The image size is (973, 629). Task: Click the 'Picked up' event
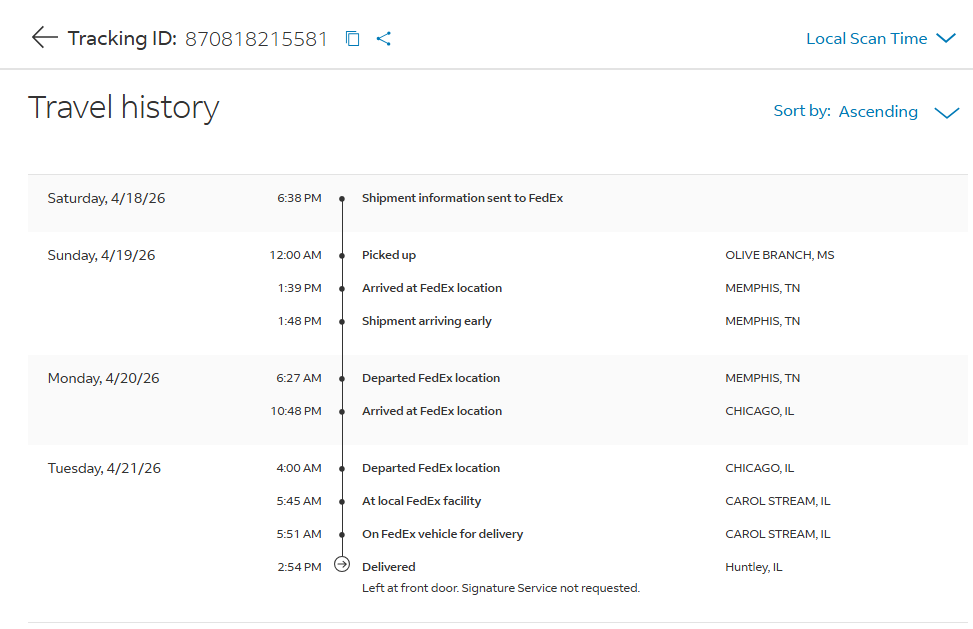(x=389, y=255)
